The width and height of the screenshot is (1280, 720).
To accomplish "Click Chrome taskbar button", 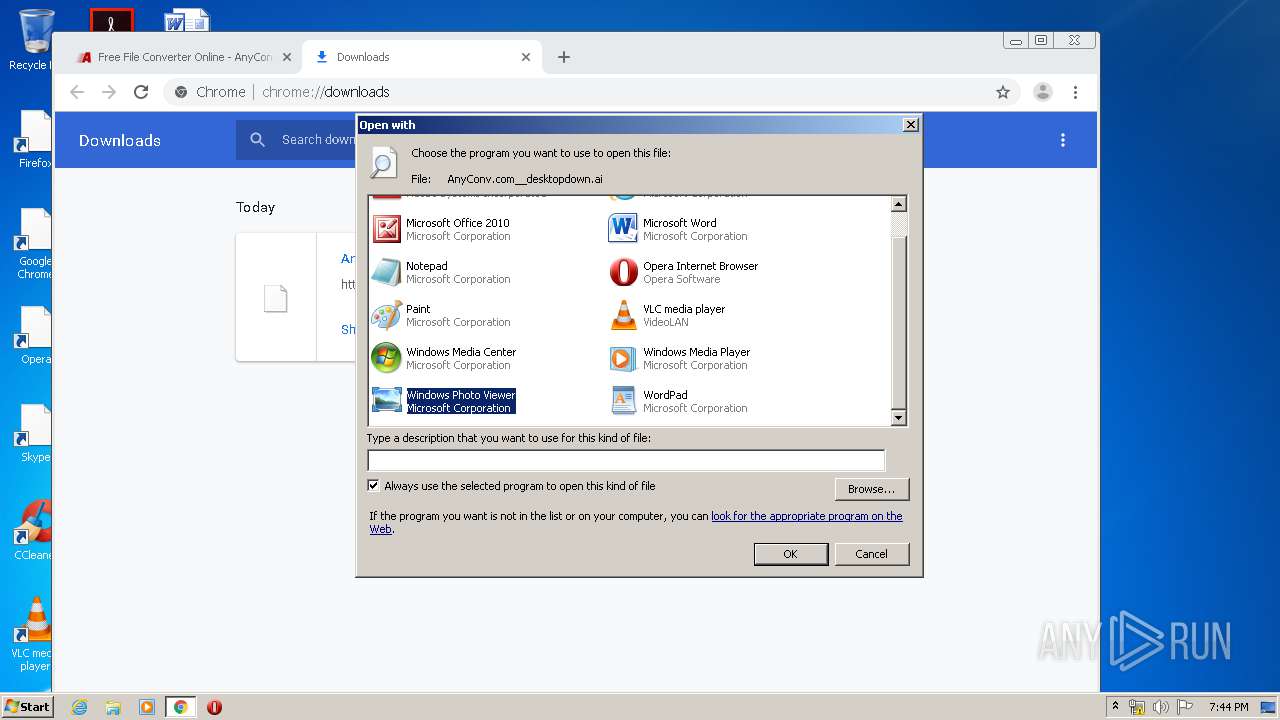I will click(180, 707).
